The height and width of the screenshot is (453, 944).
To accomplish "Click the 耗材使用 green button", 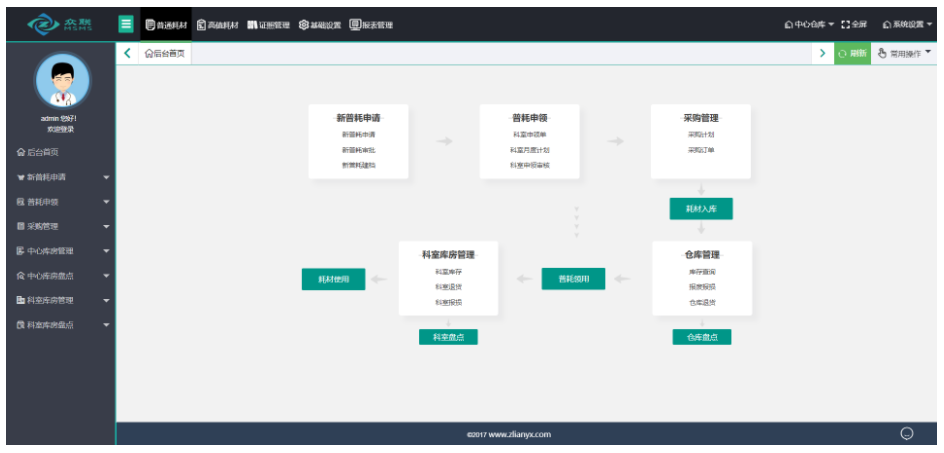I will [x=334, y=279].
